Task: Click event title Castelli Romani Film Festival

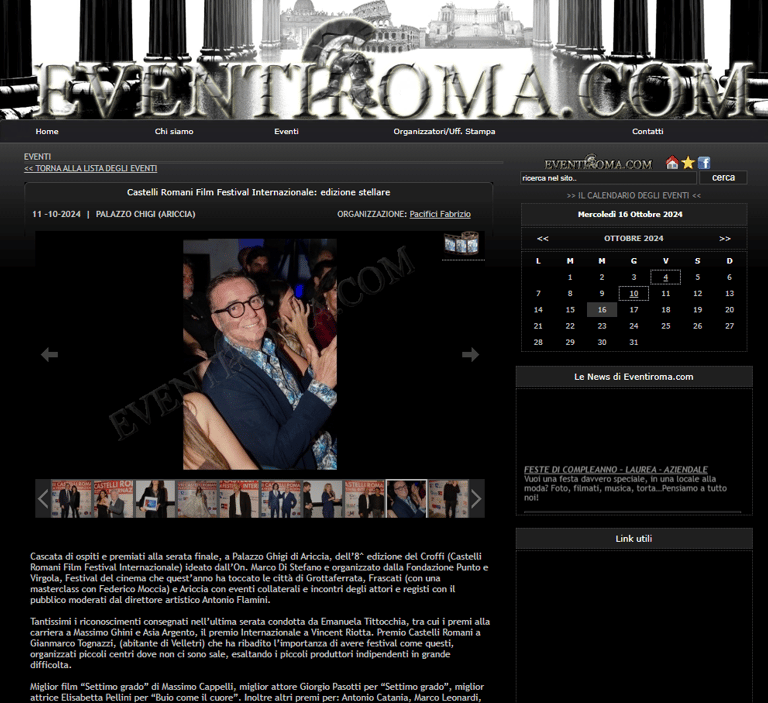Action: 259,193
